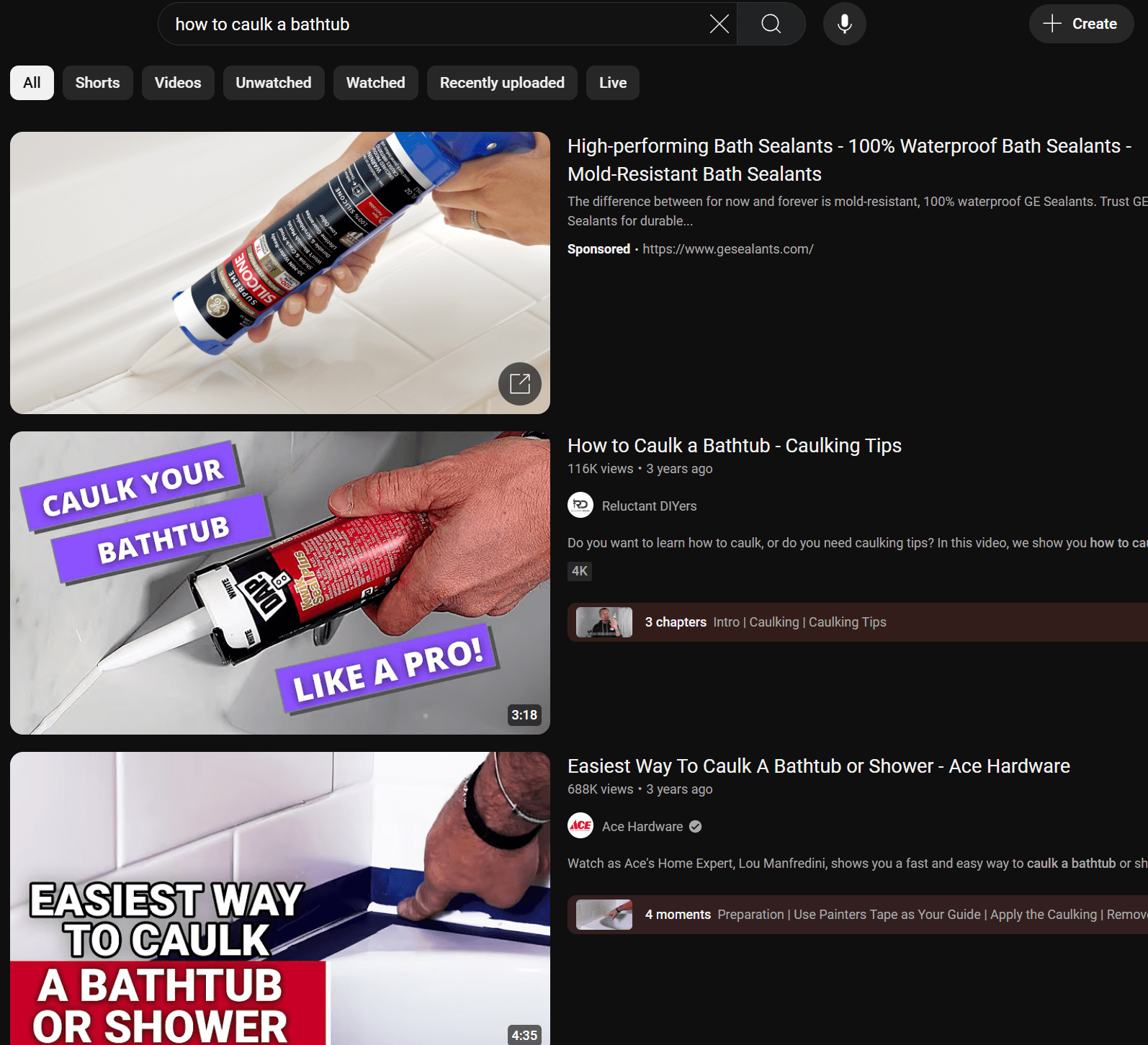This screenshot has width=1148, height=1045.
Task: Filter results by Videos
Action: [178, 83]
